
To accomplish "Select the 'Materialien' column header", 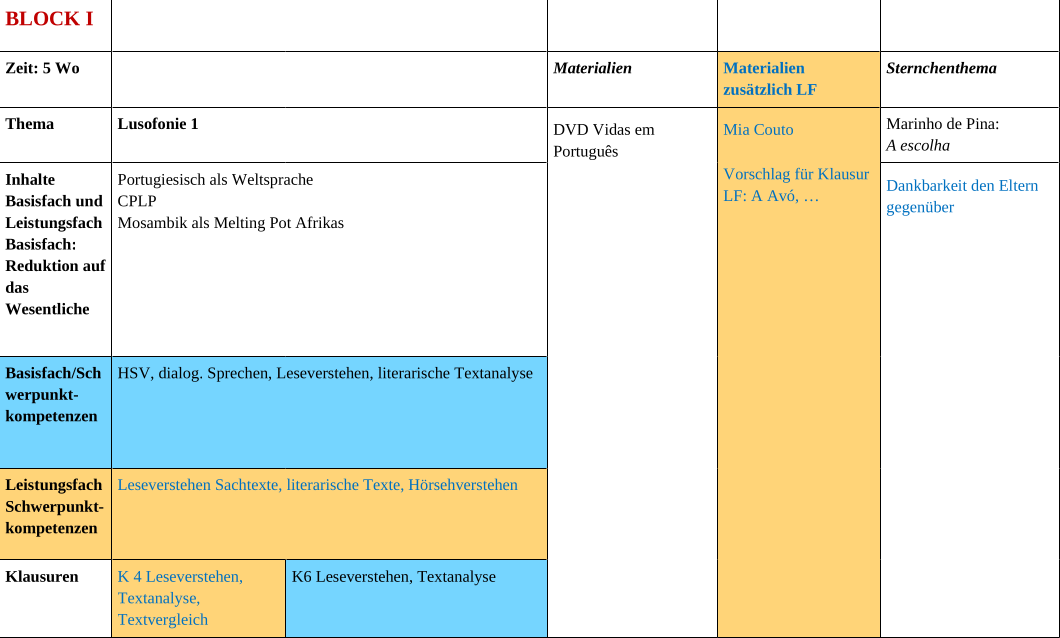I will [592, 68].
